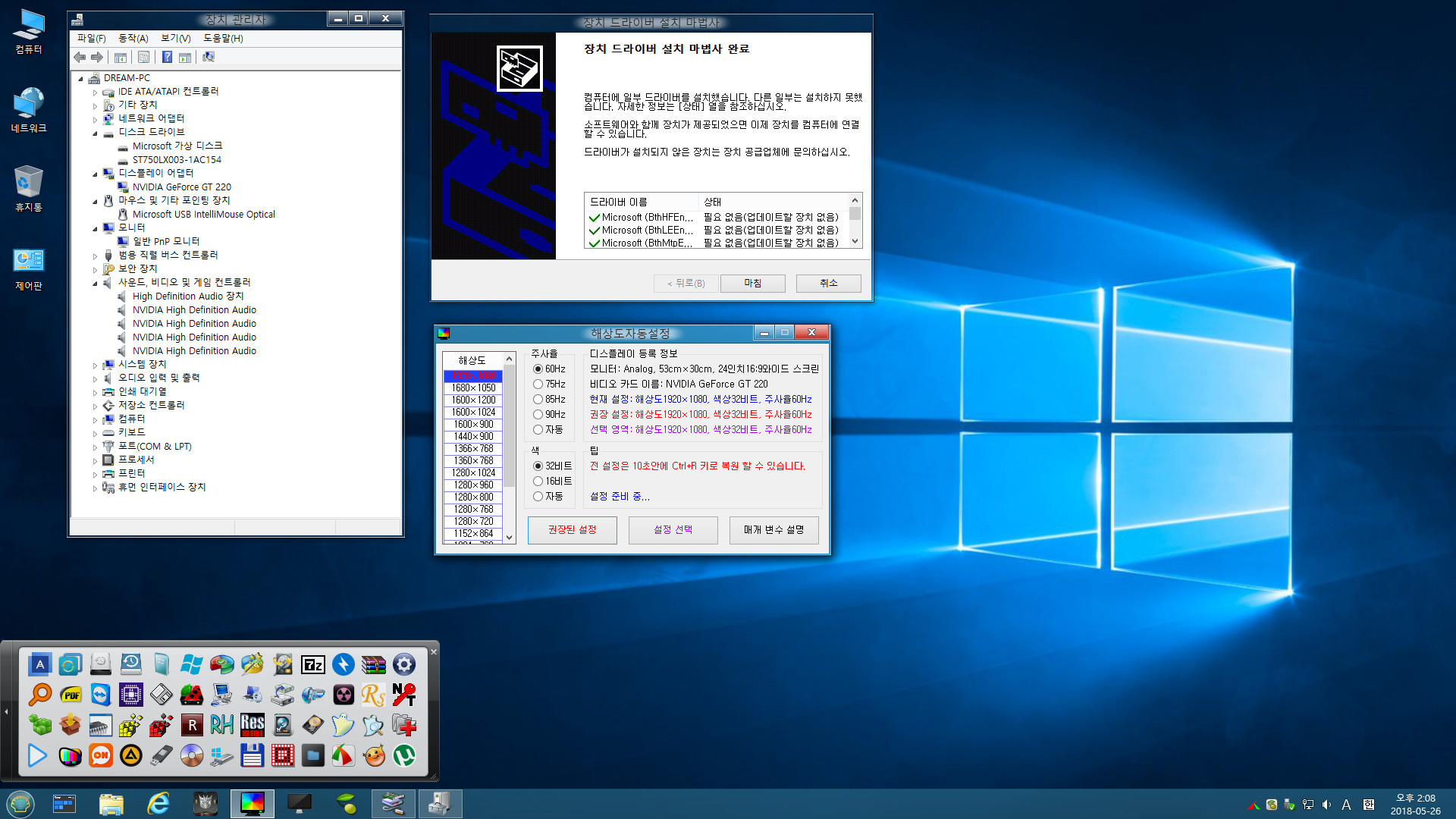Select 자동 option under 주사율
This screenshot has height=819, width=1456.
(548, 430)
